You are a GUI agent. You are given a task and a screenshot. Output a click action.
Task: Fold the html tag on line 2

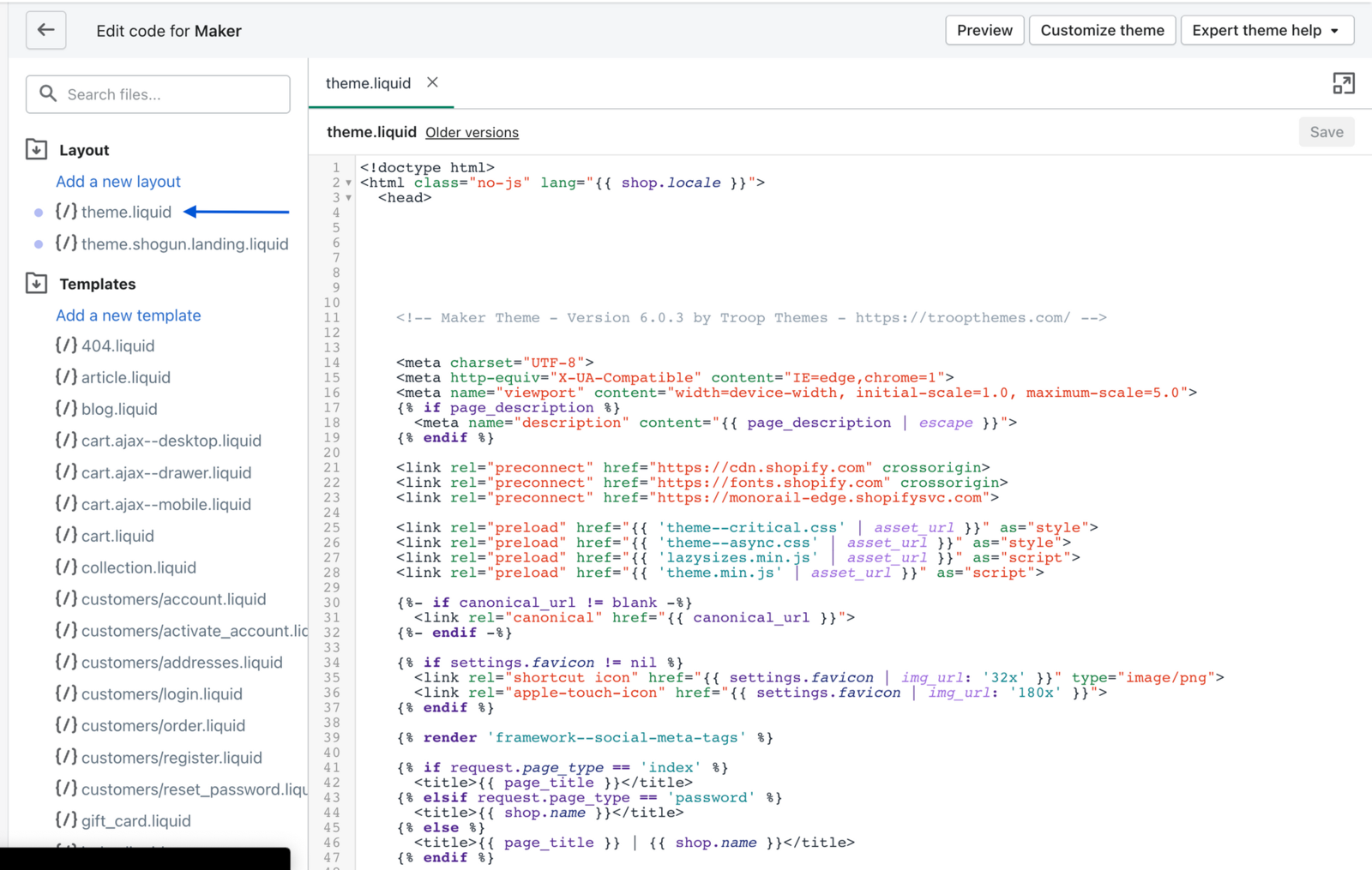(x=348, y=183)
